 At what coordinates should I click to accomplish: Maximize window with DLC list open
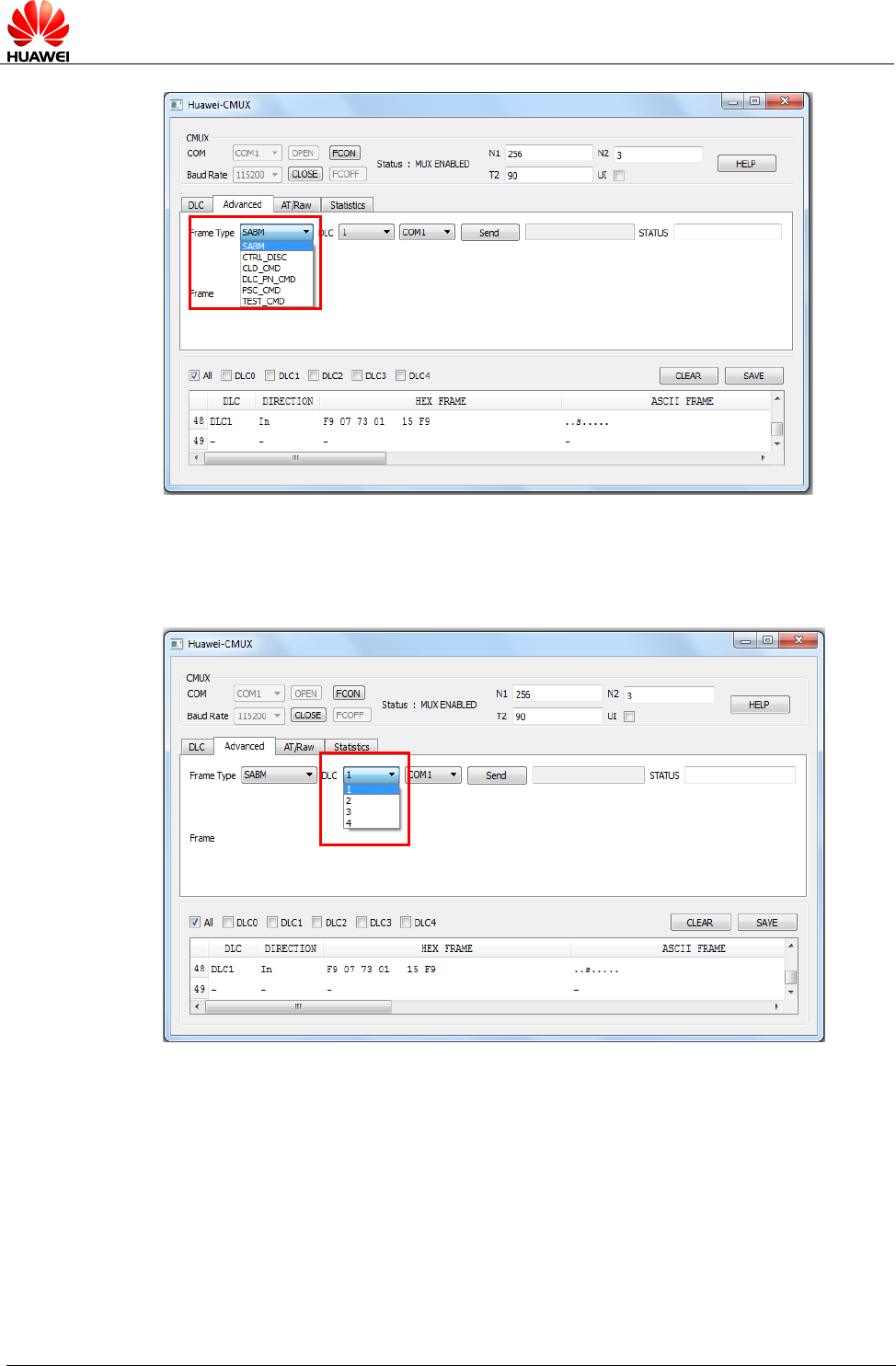click(x=767, y=640)
